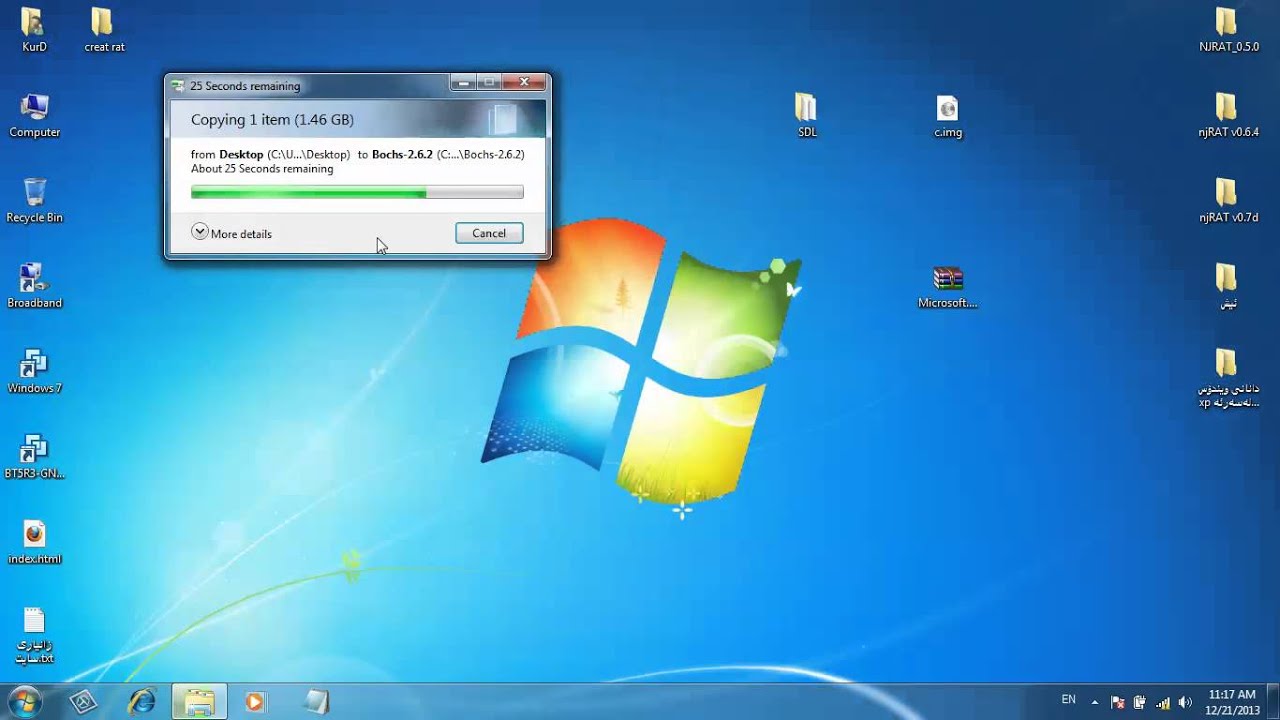Launch Internet Explorer from taskbar
The height and width of the screenshot is (720, 1280).
coord(141,702)
